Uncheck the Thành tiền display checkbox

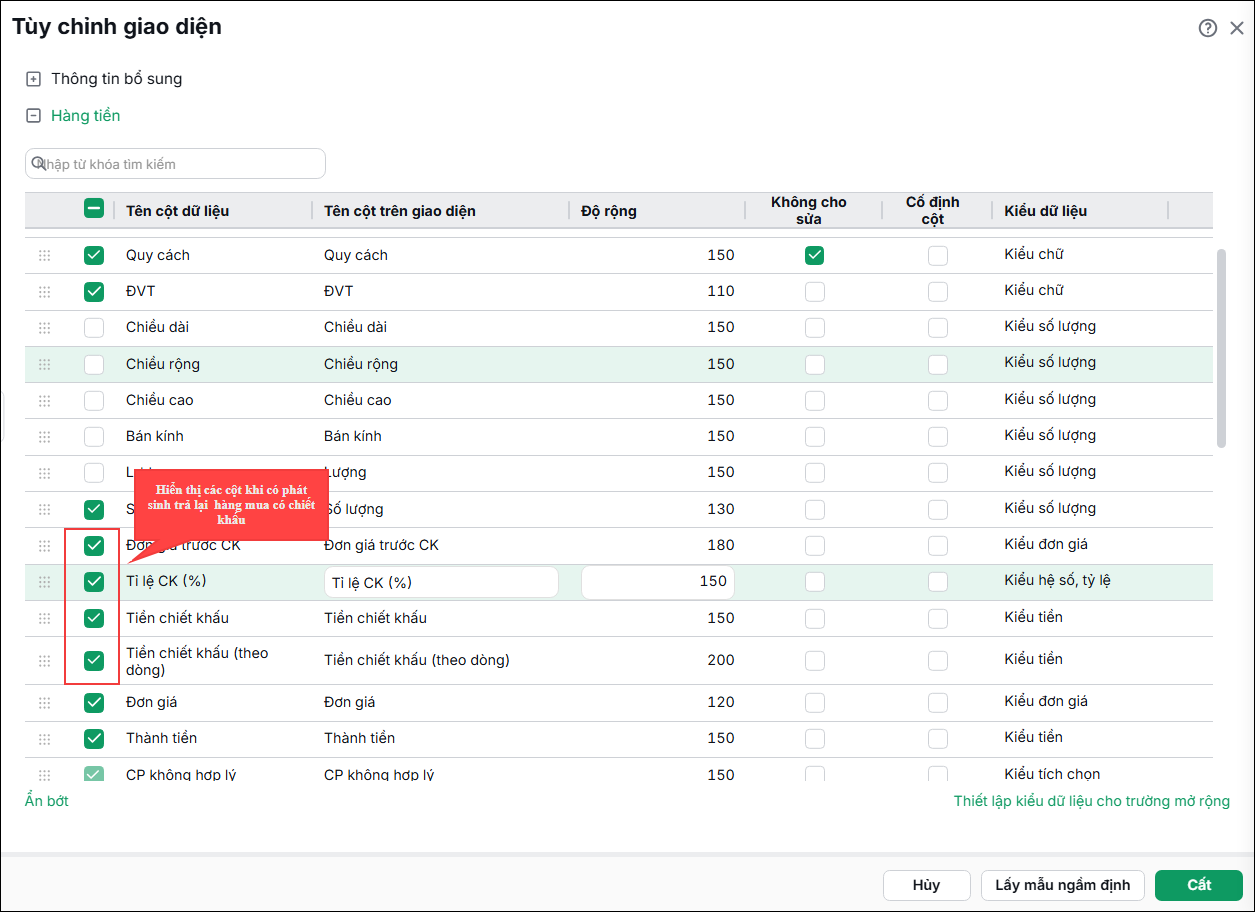94,738
